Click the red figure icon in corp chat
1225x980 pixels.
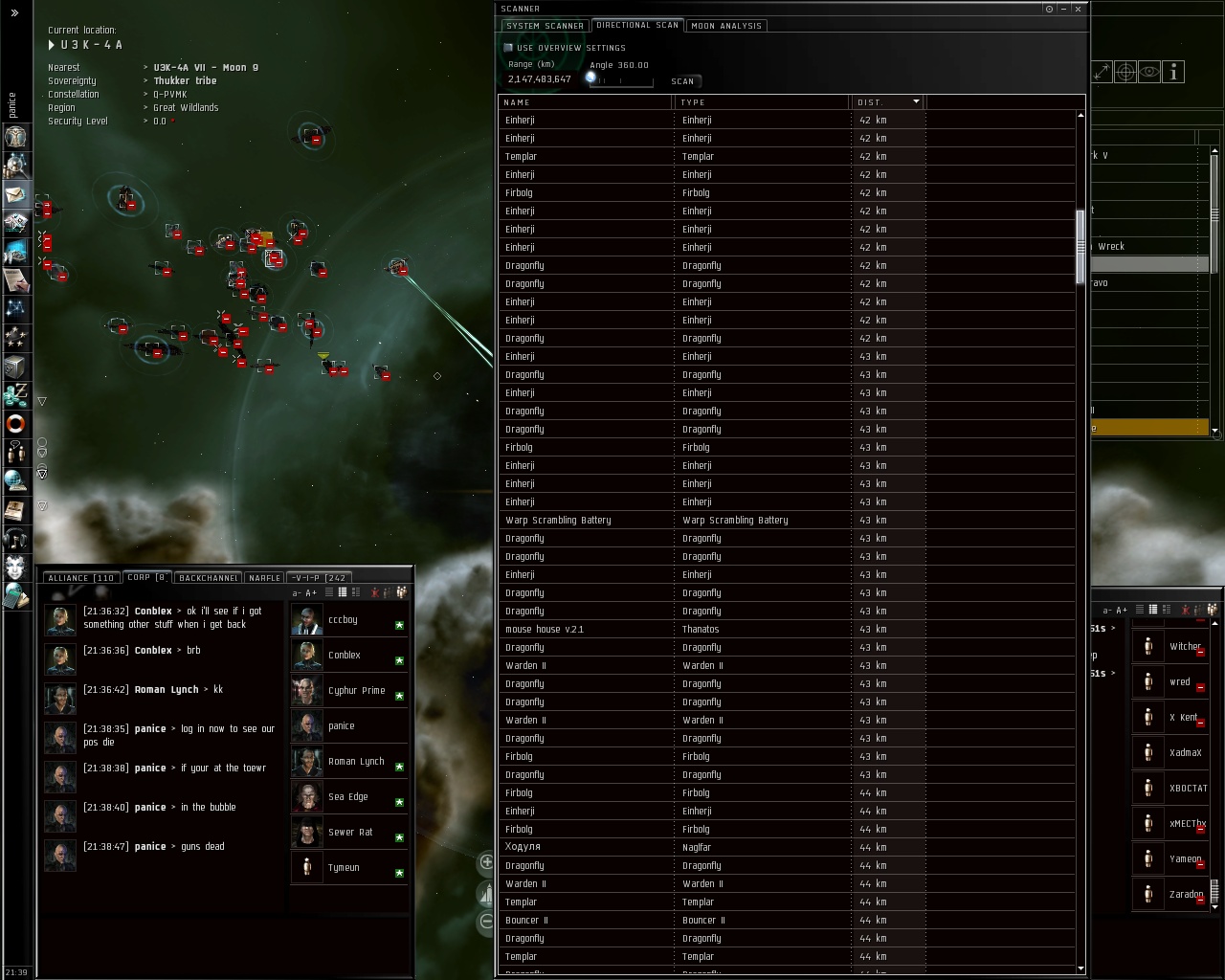click(375, 593)
